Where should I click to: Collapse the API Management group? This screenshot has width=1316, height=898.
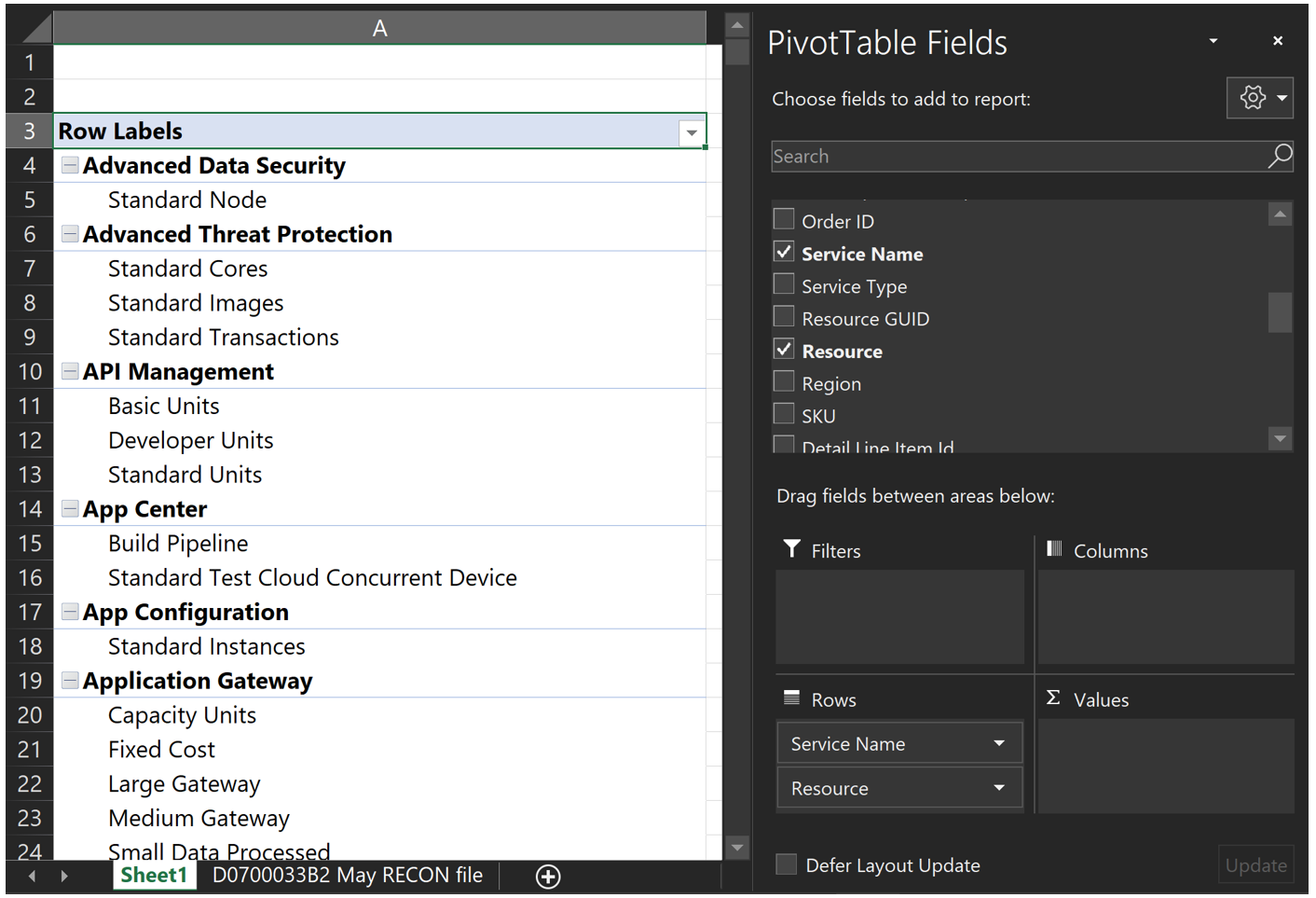click(70, 372)
